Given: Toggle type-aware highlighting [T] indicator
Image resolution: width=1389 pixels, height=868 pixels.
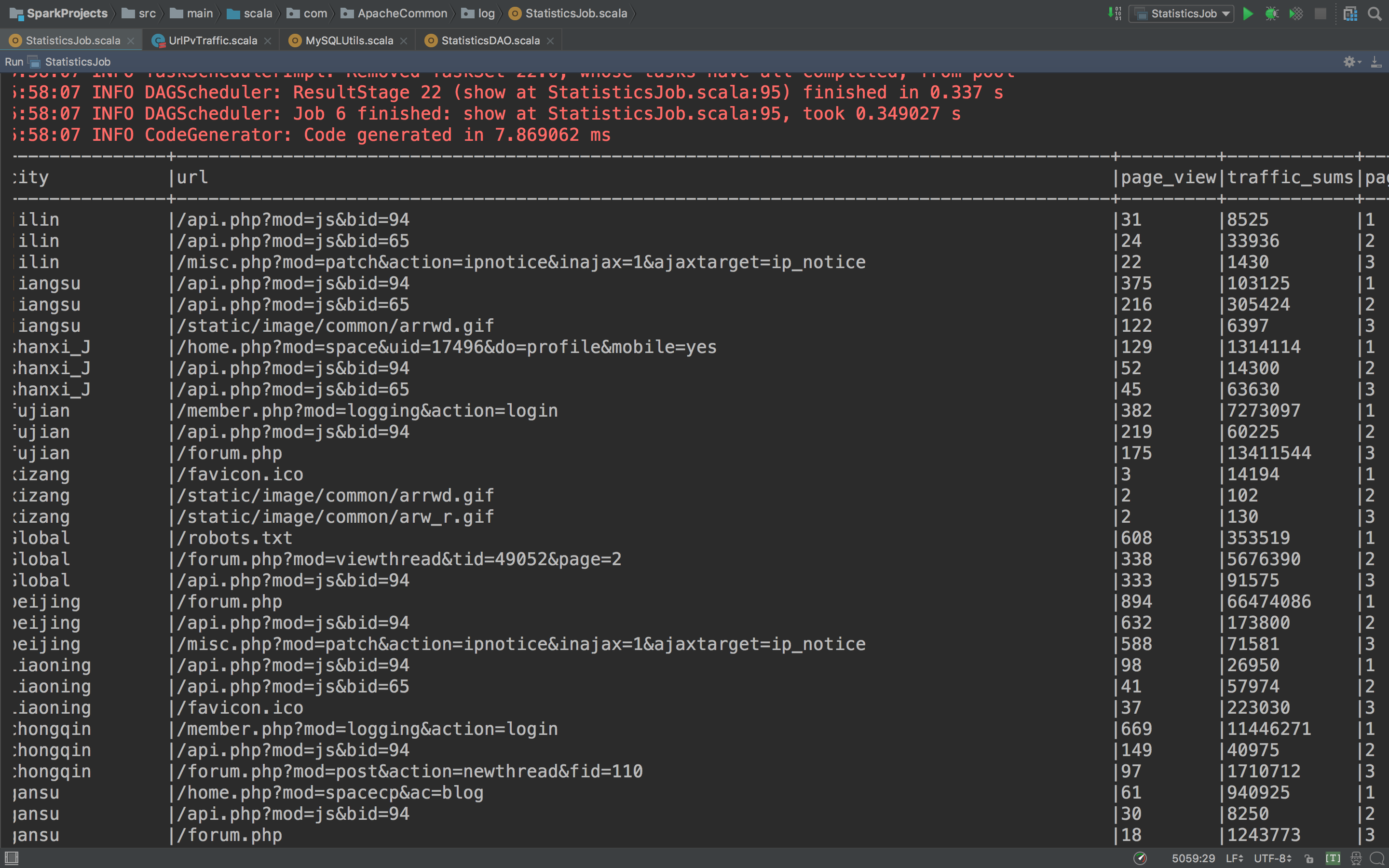Looking at the screenshot, I should pos(1333,858).
